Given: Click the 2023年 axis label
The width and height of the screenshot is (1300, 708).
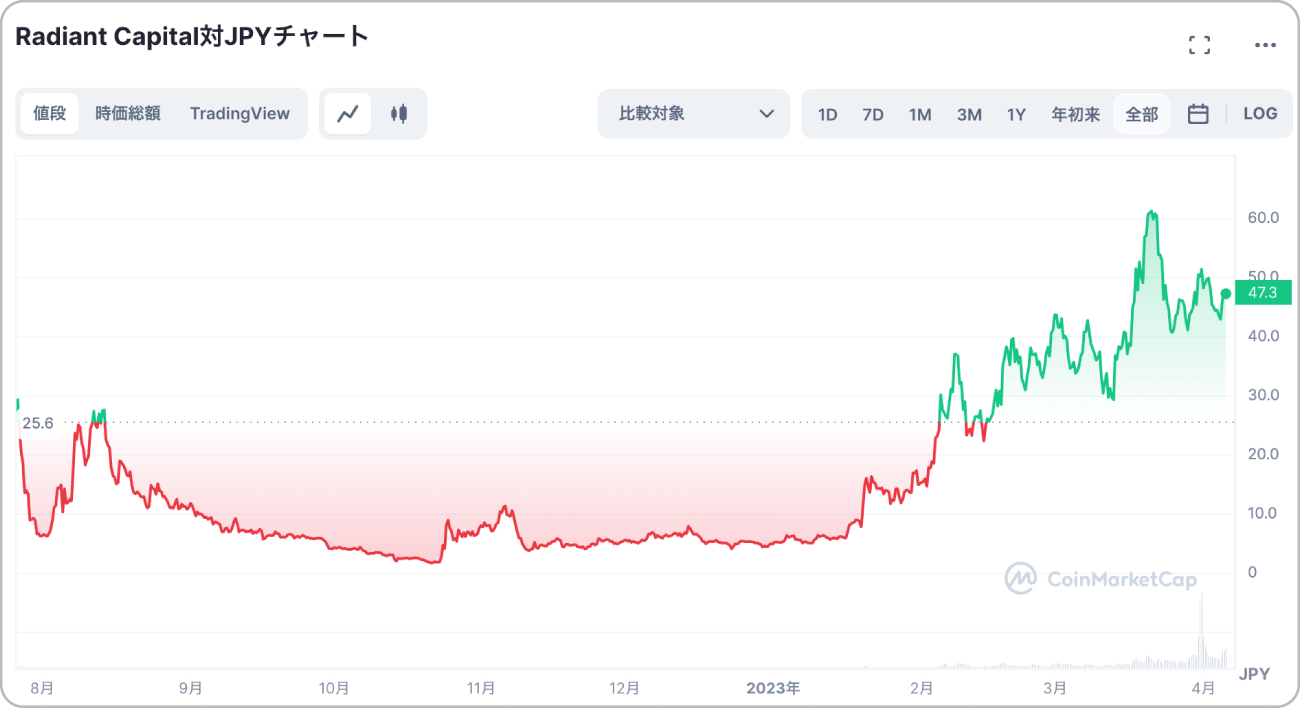Looking at the screenshot, I should (774, 688).
